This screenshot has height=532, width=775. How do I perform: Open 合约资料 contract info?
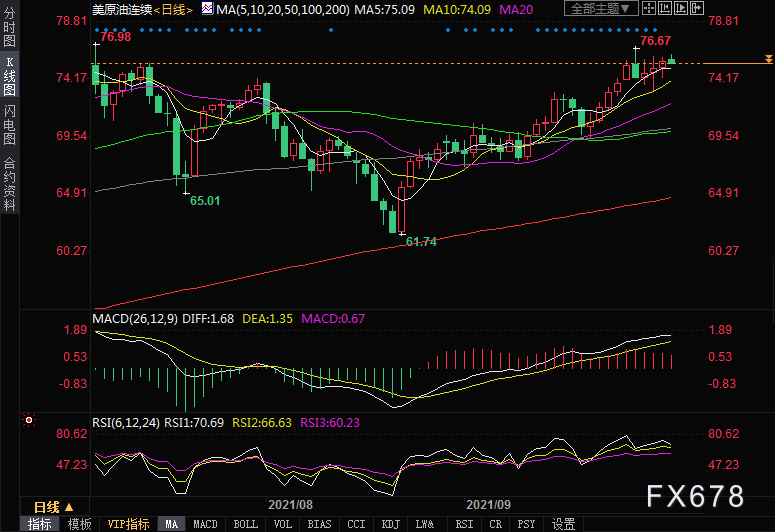click(9, 184)
